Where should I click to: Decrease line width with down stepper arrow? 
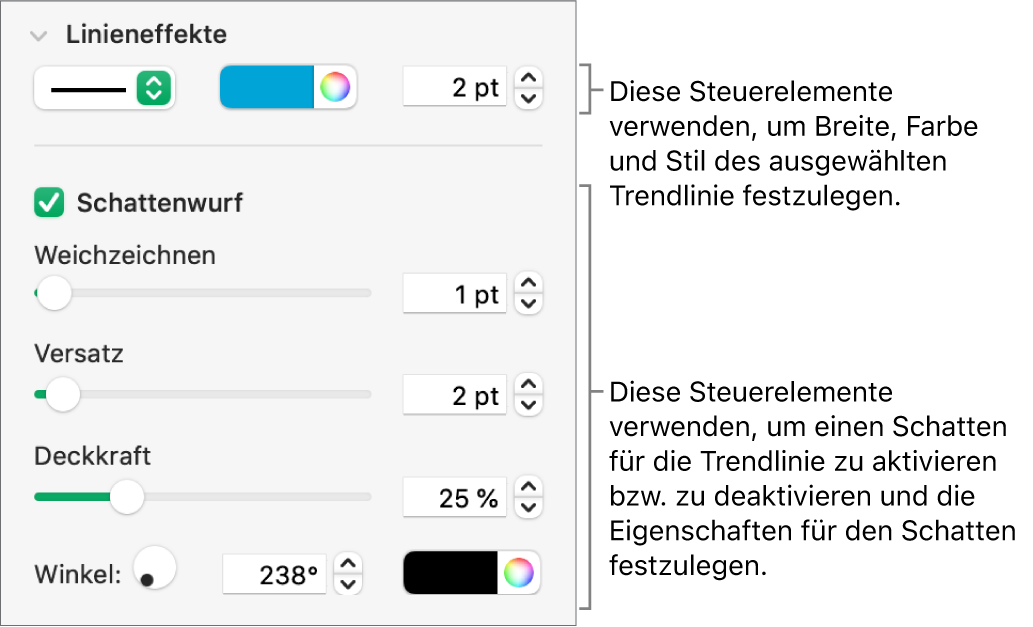[x=530, y=98]
